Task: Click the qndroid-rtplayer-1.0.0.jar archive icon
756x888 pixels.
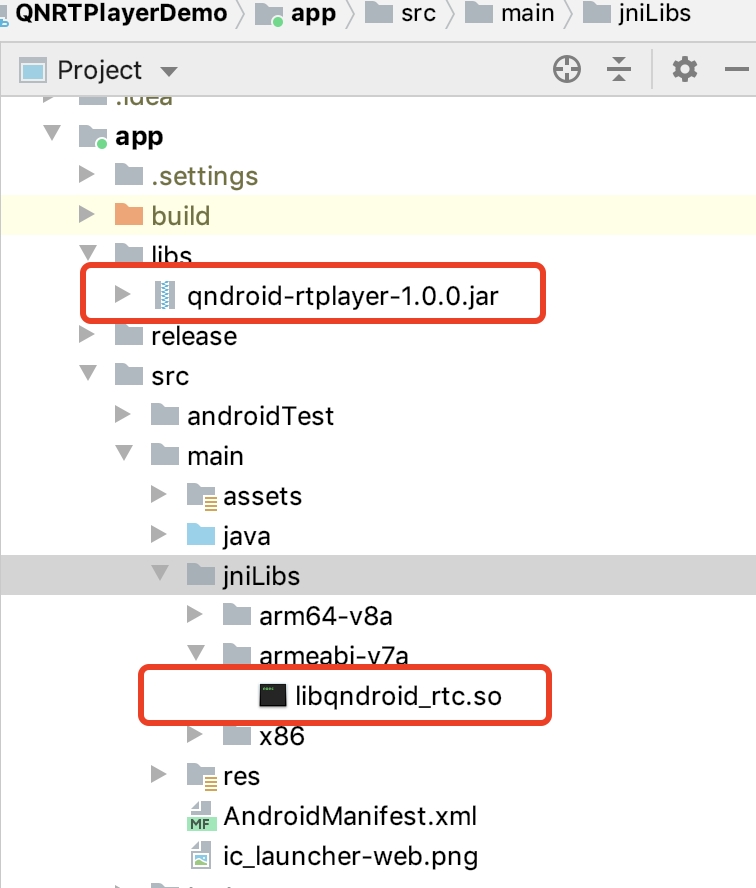Action: [x=164, y=295]
